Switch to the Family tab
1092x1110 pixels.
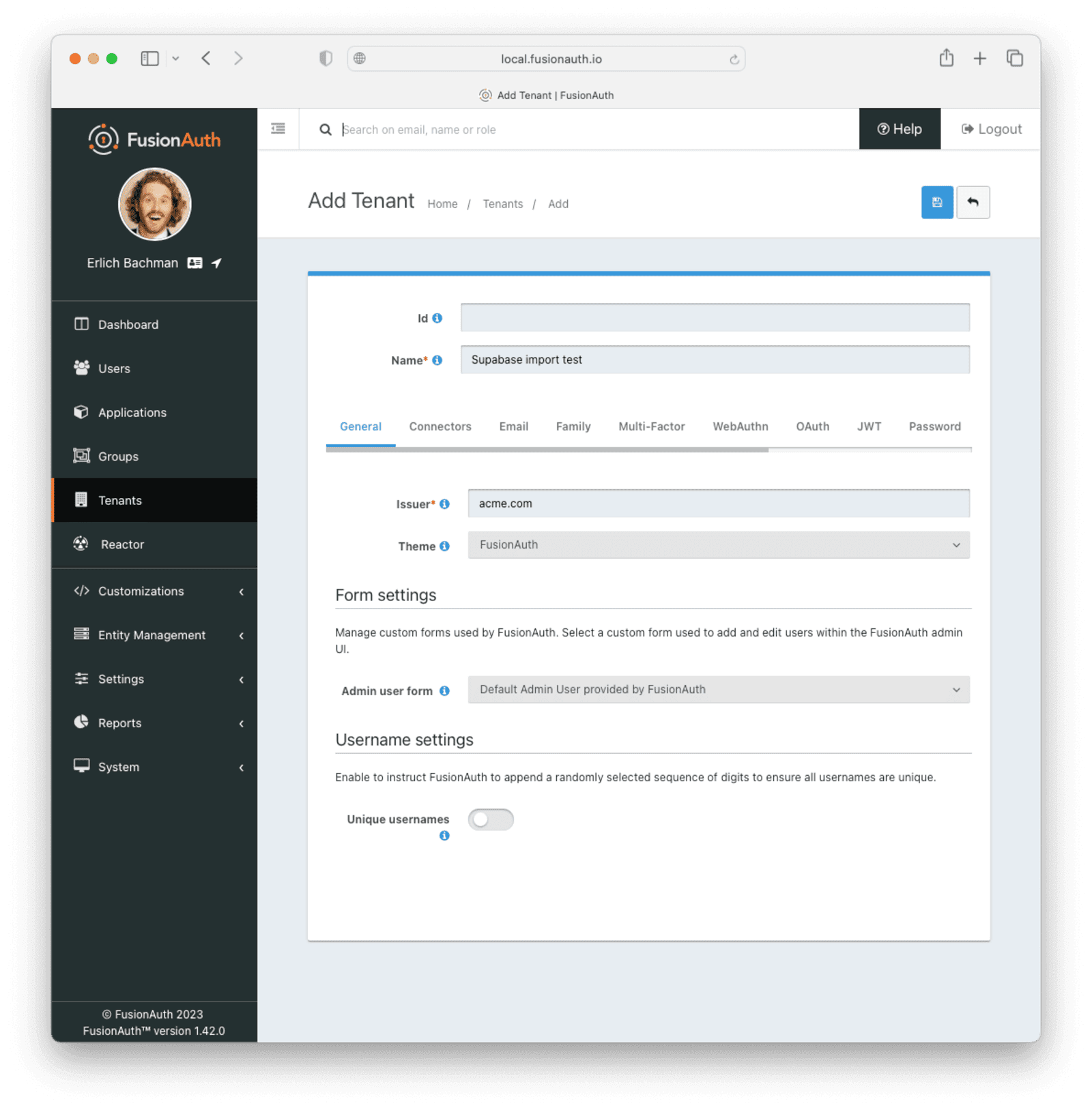pyautogui.click(x=573, y=426)
